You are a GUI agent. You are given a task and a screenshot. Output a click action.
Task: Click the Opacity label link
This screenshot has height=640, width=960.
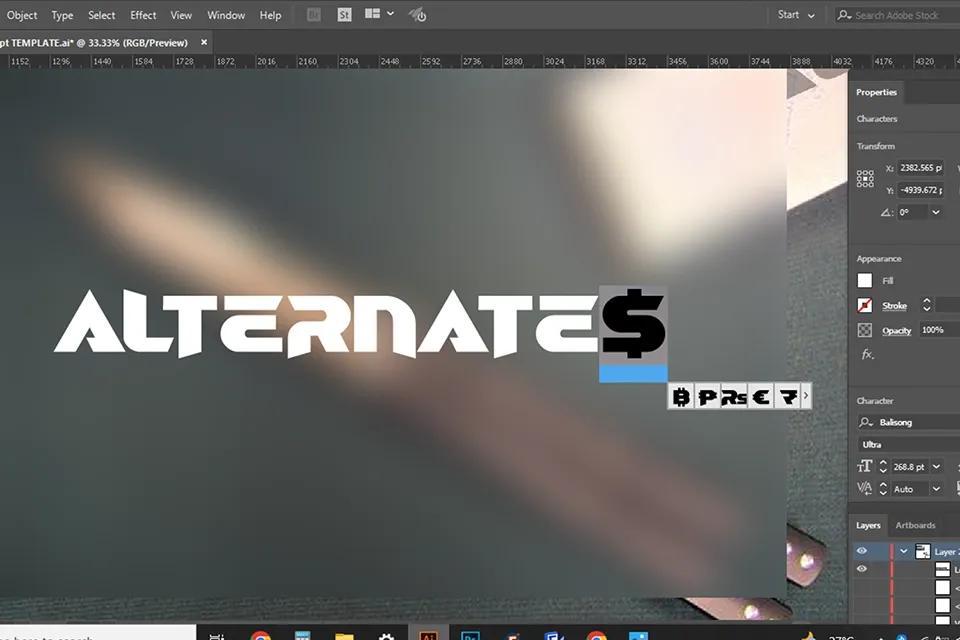pos(896,330)
